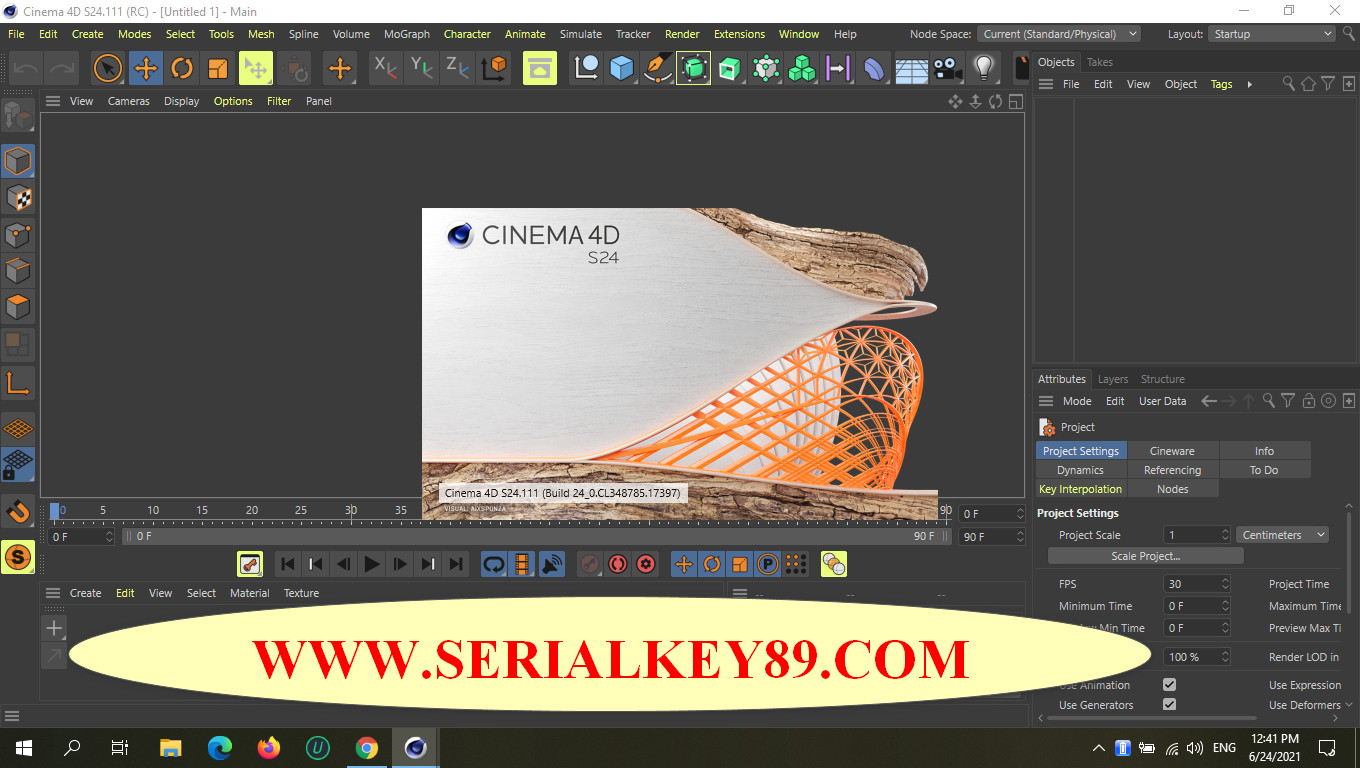Open the Objects manager Tags menu
The width and height of the screenshot is (1360, 768).
point(1222,84)
